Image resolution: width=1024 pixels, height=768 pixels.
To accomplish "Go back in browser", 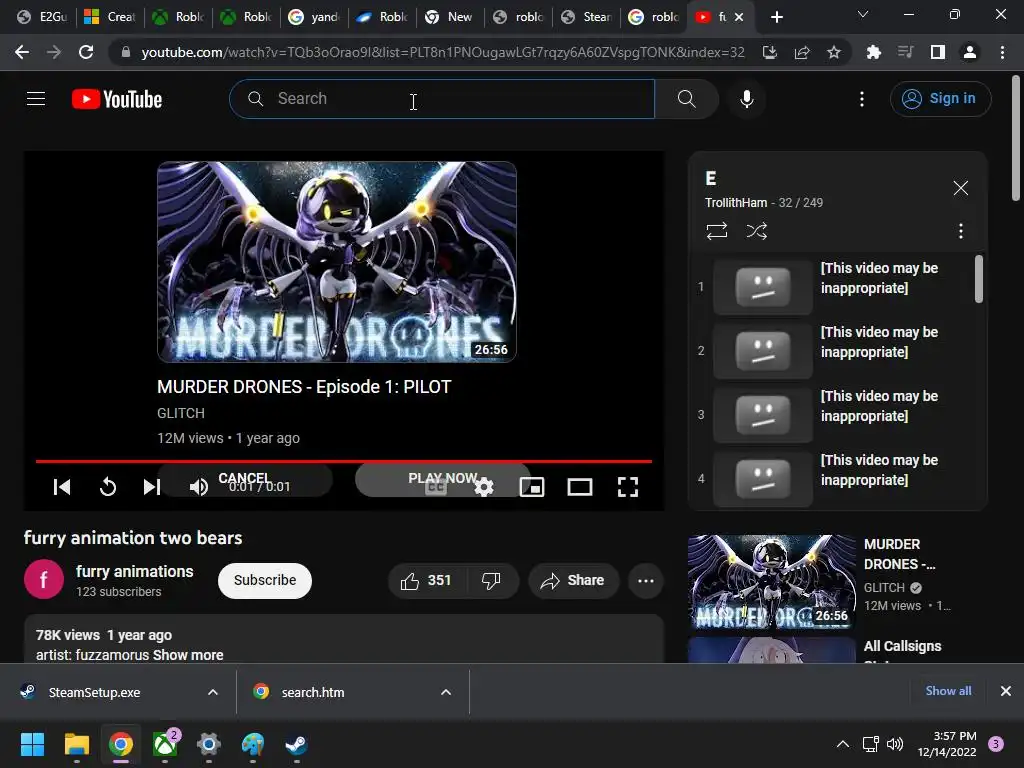I will click(x=22, y=52).
